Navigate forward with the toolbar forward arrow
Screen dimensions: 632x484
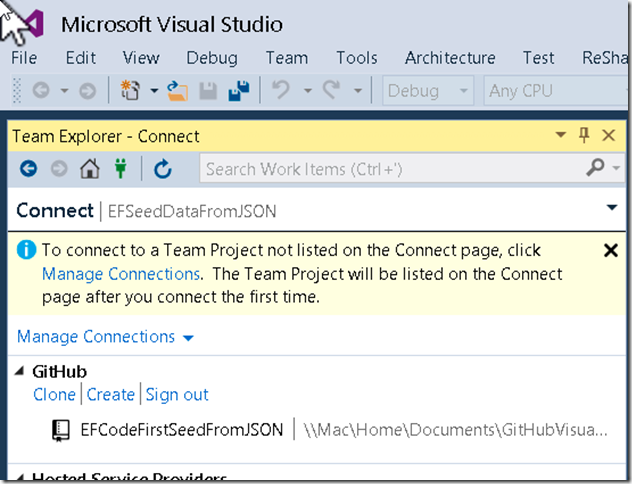tap(87, 90)
